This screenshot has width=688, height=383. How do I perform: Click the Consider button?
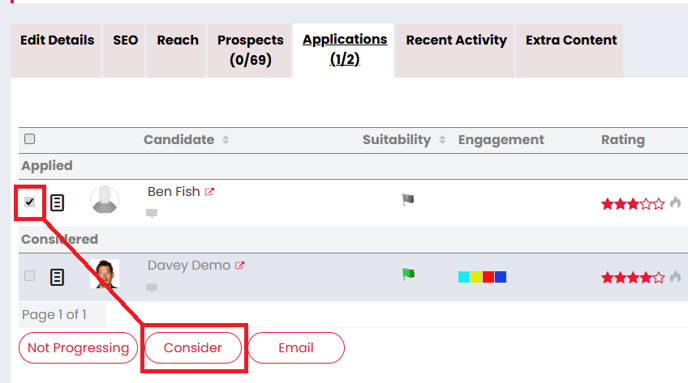pos(193,348)
